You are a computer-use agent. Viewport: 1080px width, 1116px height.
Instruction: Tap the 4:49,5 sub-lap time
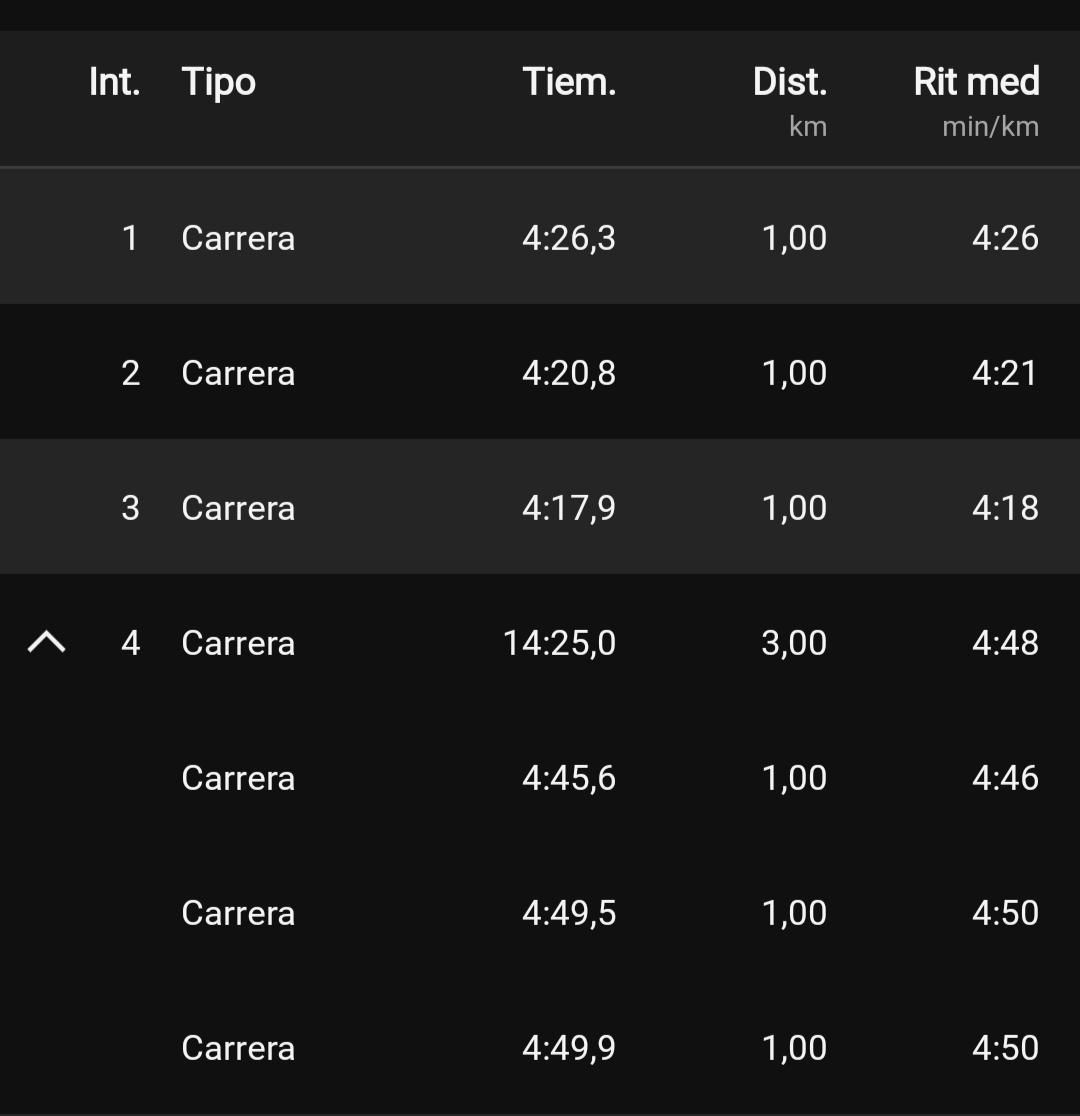[x=569, y=913]
